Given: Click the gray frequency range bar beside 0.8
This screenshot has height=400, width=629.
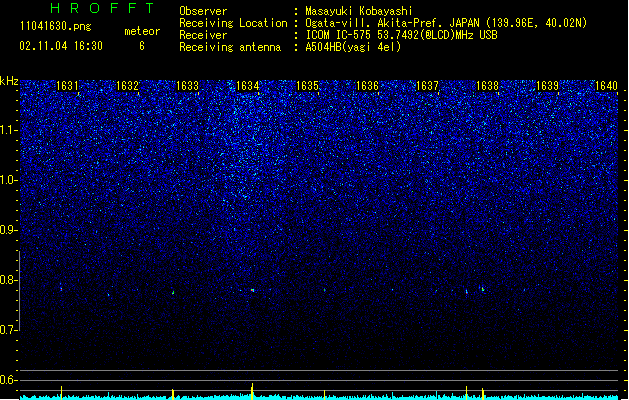Looking at the screenshot, I should pos(20,291).
